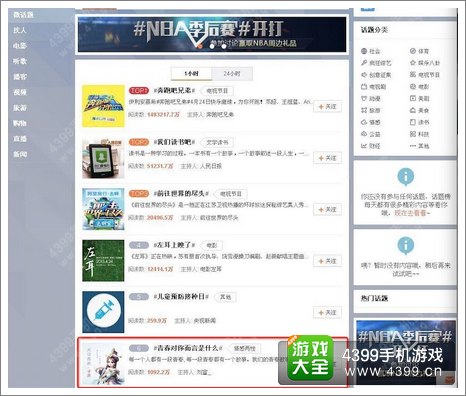466x396 pixels.
Task: Click read count 51231.7万 for #我们读书吧#
Action: [x=160, y=166]
